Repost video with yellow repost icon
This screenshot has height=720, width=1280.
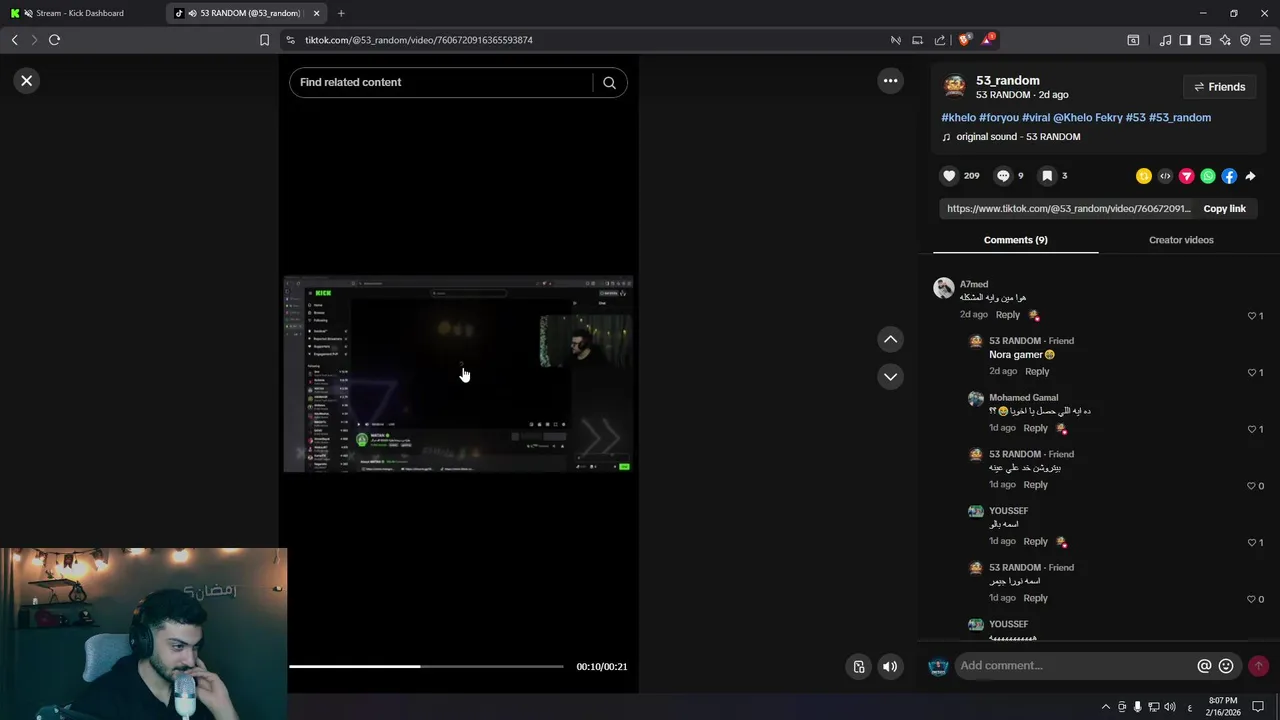pyautogui.click(x=1144, y=176)
